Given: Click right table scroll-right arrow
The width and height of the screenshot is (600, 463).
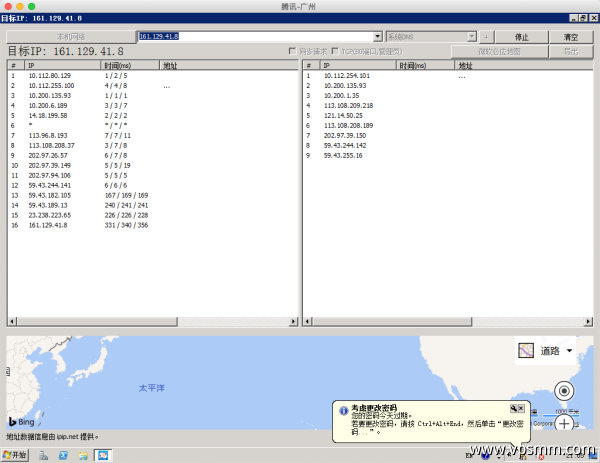Looking at the screenshot, I should click(x=588, y=321).
